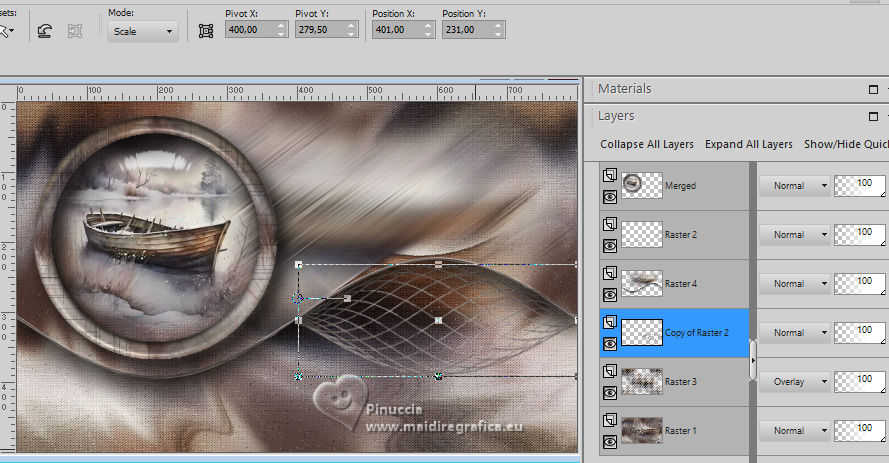Select the Raster 4 layer thumbnail
Viewport: 889px width, 463px height.
click(x=642, y=283)
